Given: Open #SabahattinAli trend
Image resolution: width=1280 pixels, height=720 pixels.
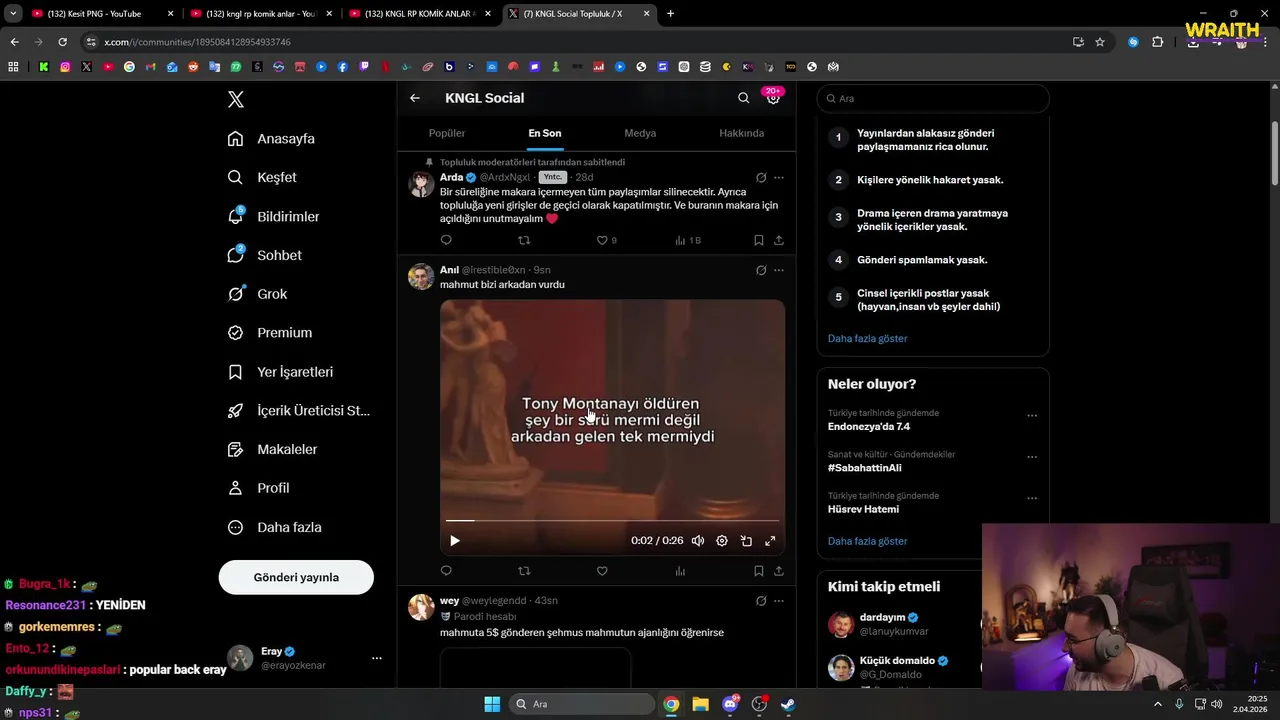Looking at the screenshot, I should [865, 468].
